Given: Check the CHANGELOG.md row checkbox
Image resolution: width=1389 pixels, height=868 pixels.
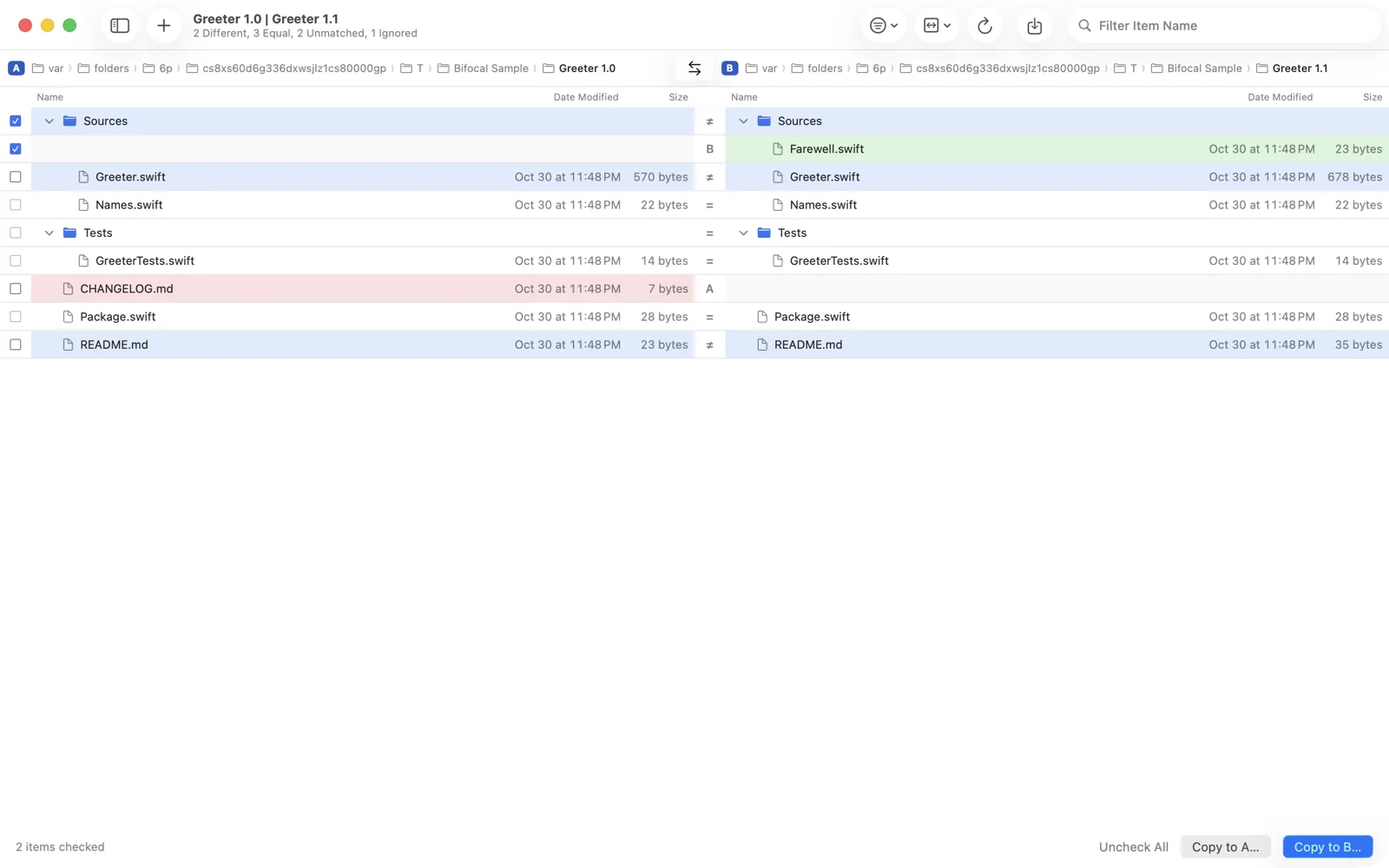Looking at the screenshot, I should pos(16,288).
